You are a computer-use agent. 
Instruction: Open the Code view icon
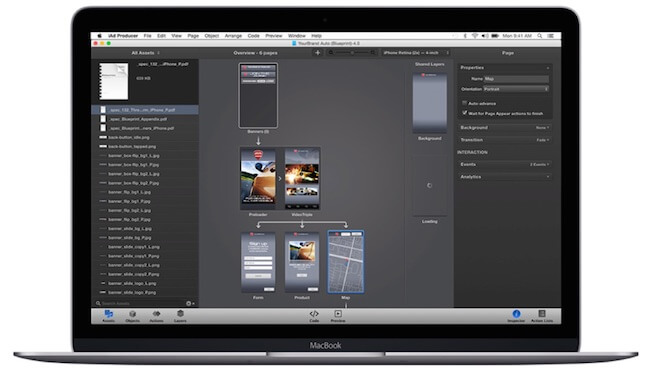314,316
